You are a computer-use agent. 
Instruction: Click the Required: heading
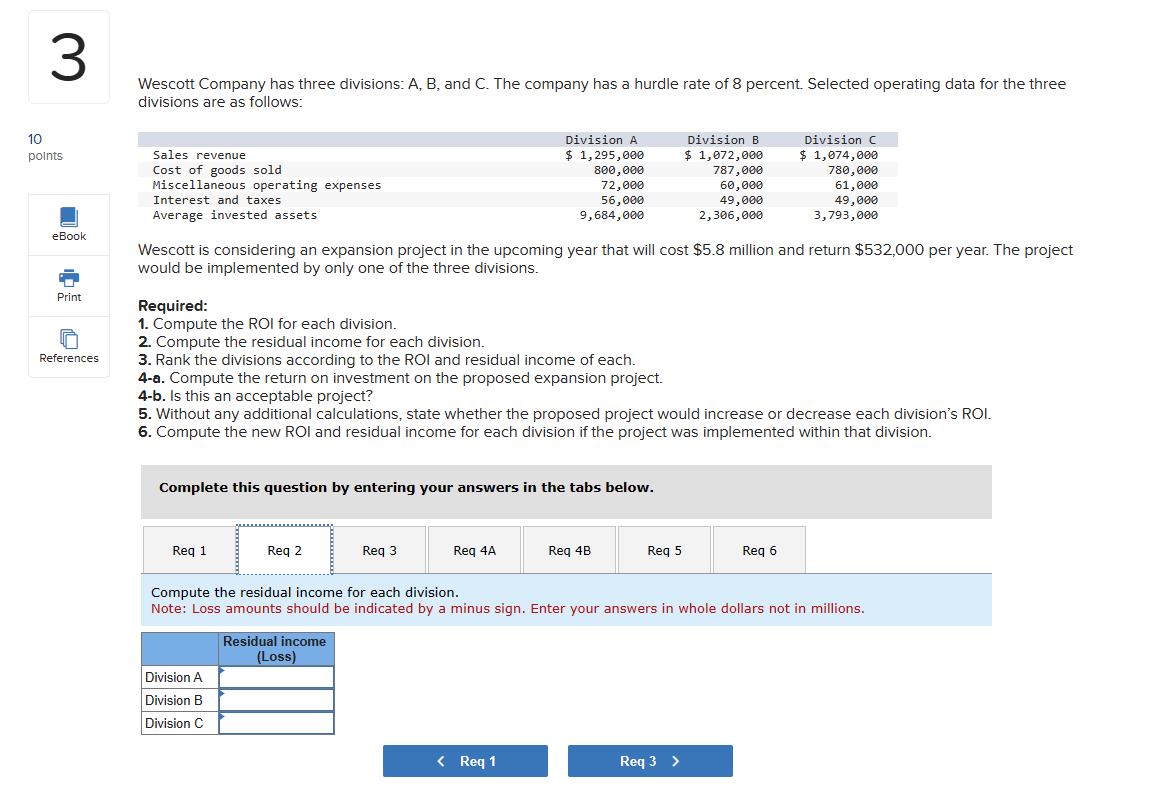click(x=173, y=306)
